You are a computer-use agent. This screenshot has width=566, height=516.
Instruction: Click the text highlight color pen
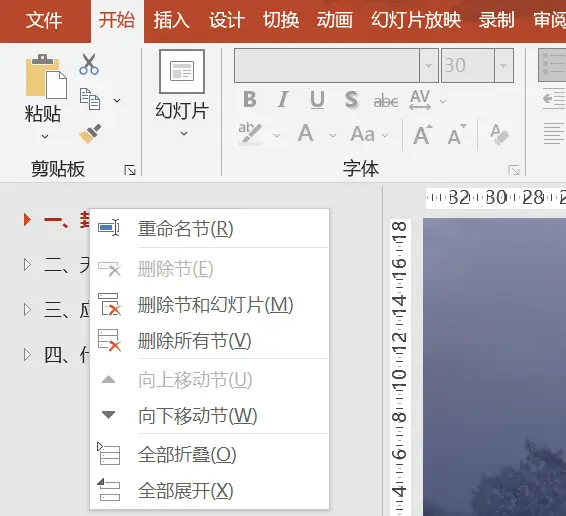[x=250, y=134]
